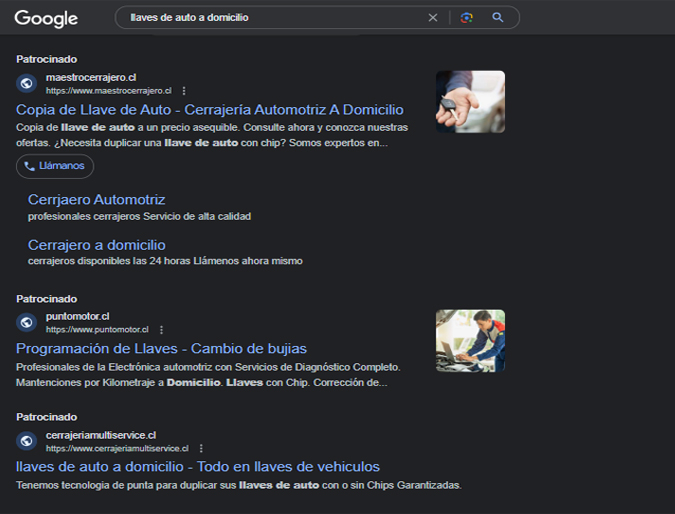Click the magnifier search icon
Image resolution: width=675 pixels, height=514 pixels.
pos(498,17)
